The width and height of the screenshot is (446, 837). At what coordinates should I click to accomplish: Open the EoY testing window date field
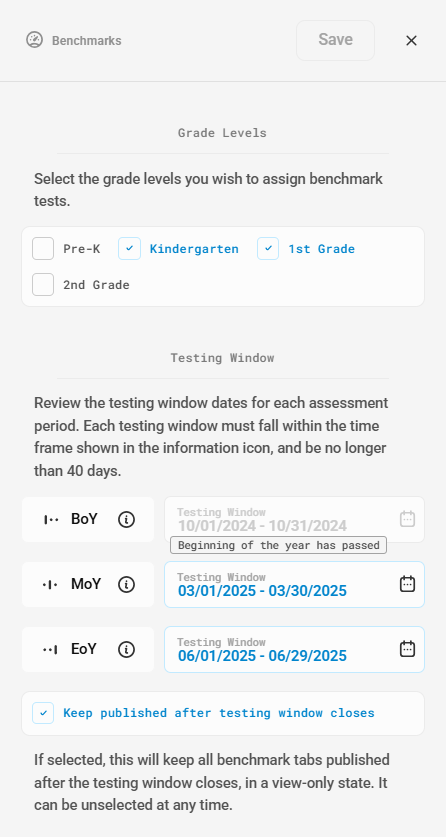point(294,650)
